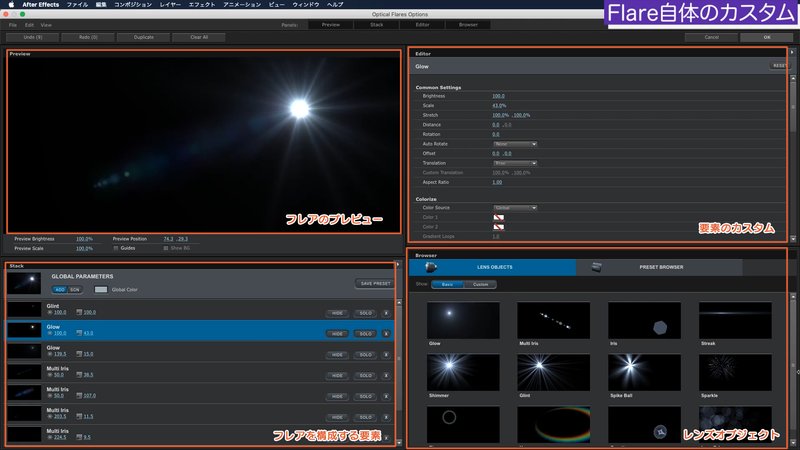The height and width of the screenshot is (450, 800).
Task: Add the rainbow arc lens object thumbnail
Action: click(554, 424)
